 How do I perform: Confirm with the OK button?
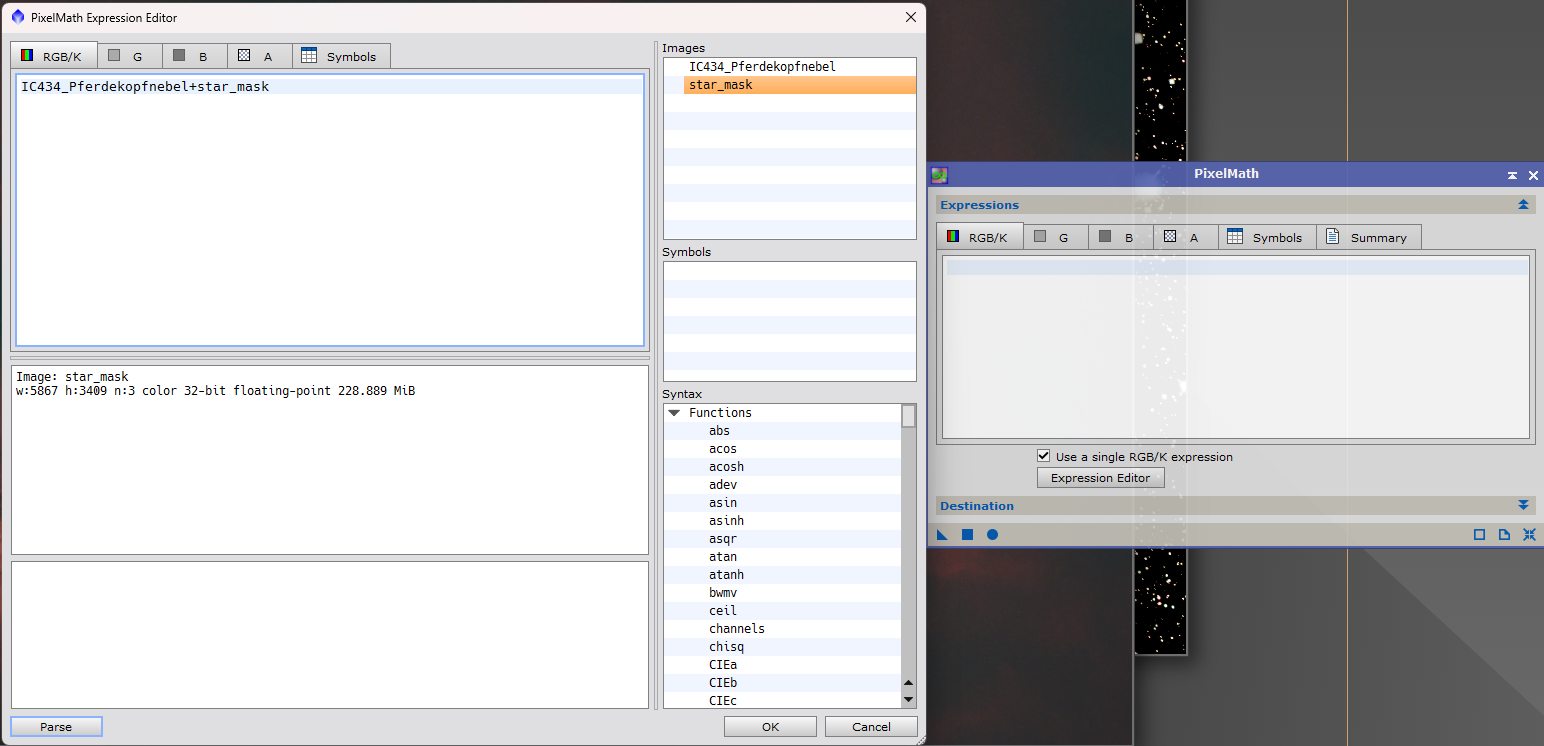coord(770,727)
